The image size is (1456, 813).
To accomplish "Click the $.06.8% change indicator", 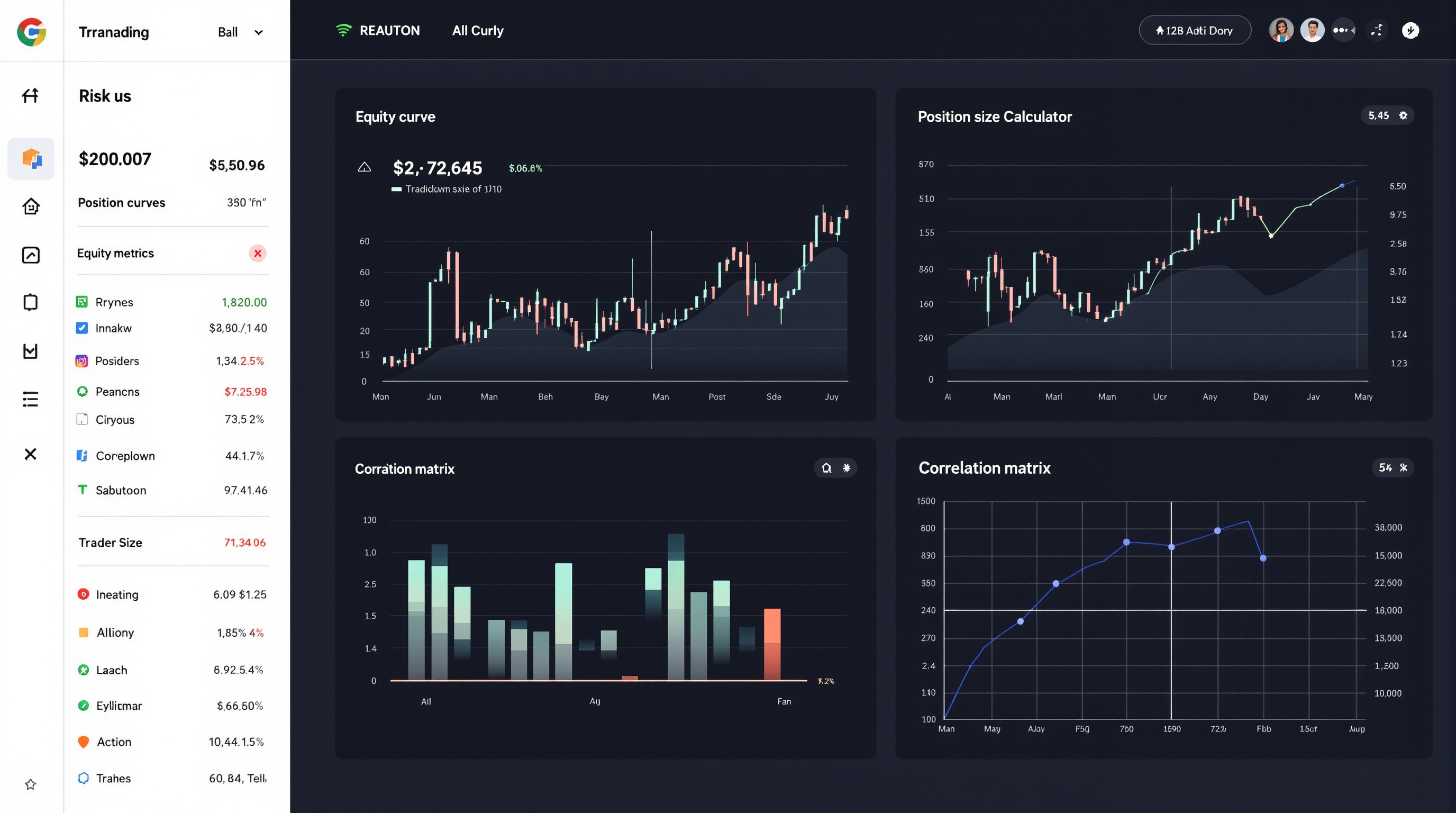I will (525, 168).
